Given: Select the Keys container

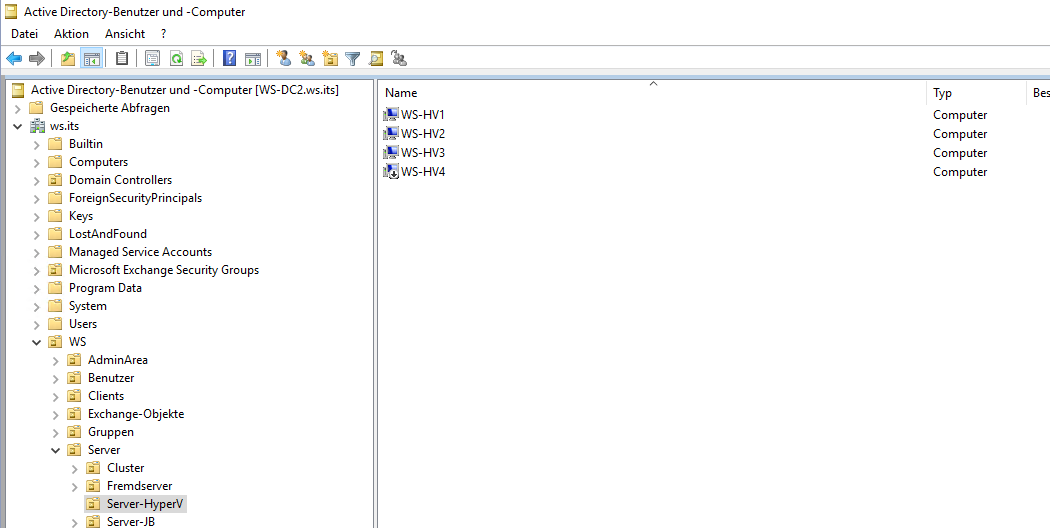Looking at the screenshot, I should tap(81, 216).
